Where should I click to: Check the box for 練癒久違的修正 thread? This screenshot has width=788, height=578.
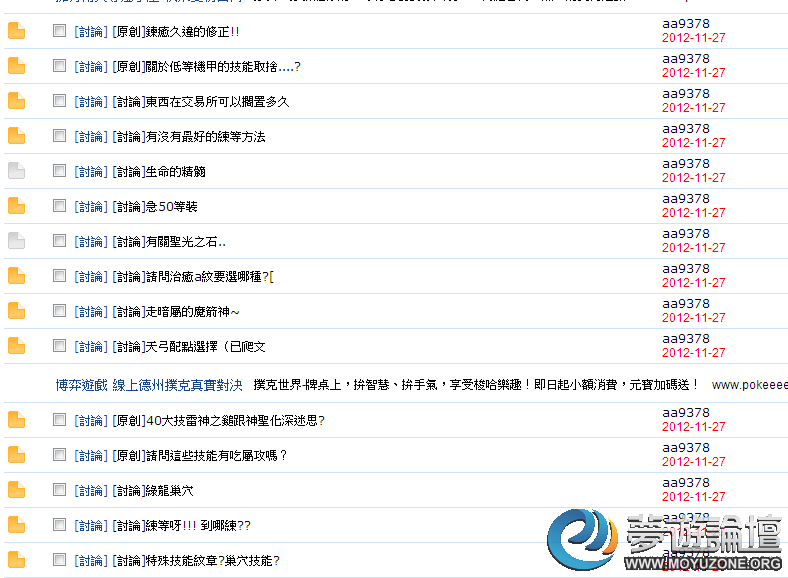pyautogui.click(x=59, y=31)
